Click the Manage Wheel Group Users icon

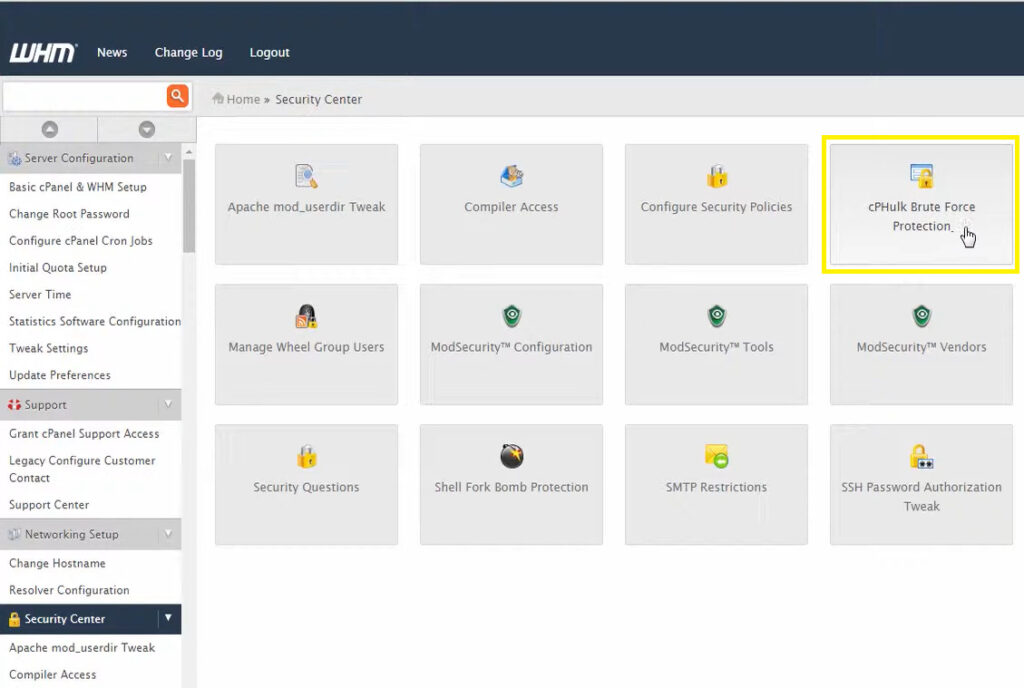click(306, 317)
